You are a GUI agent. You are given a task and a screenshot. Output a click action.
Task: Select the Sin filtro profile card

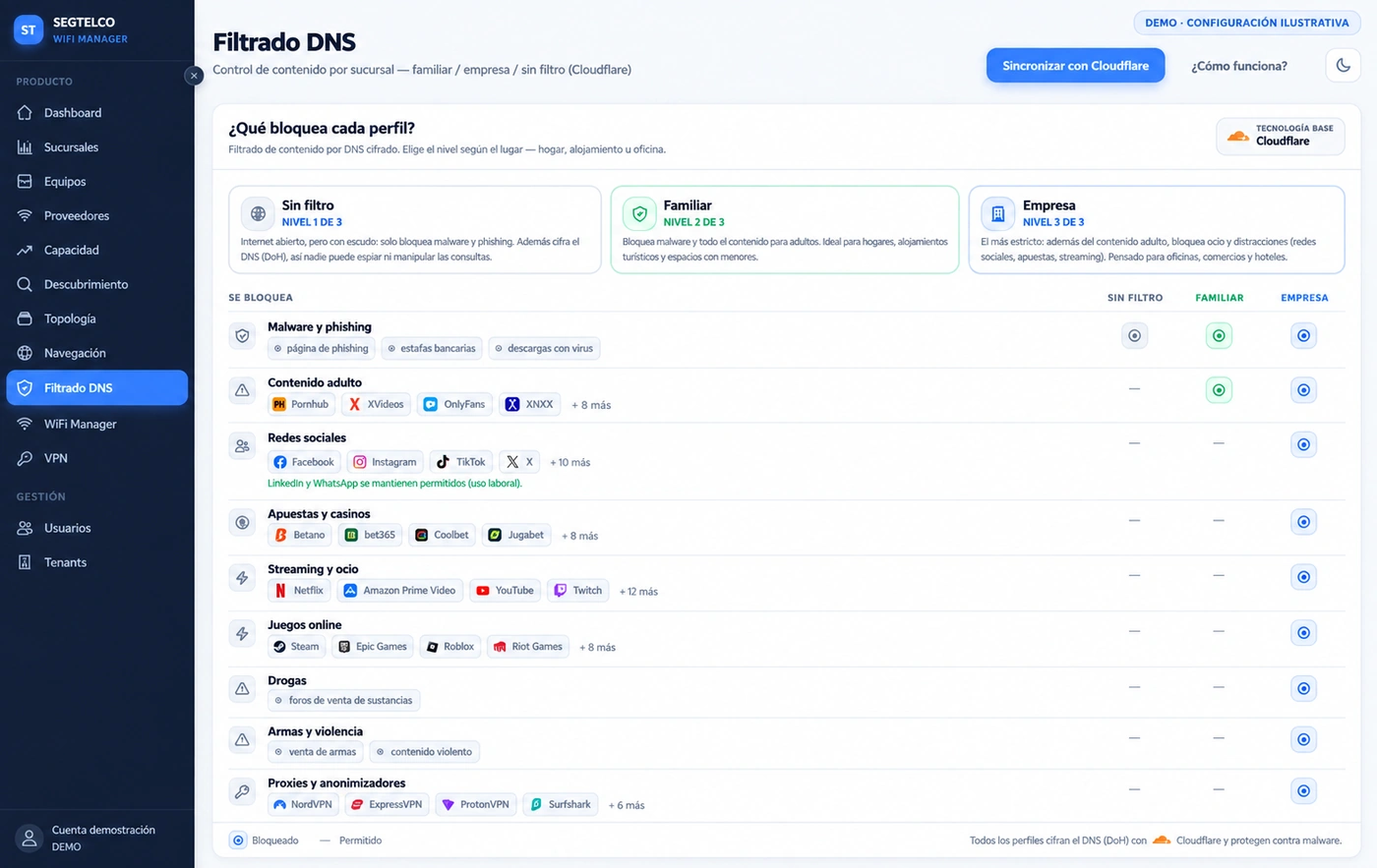[415, 230]
